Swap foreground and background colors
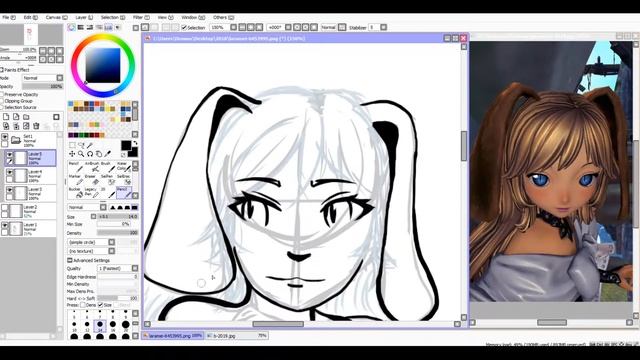 (x=135, y=143)
